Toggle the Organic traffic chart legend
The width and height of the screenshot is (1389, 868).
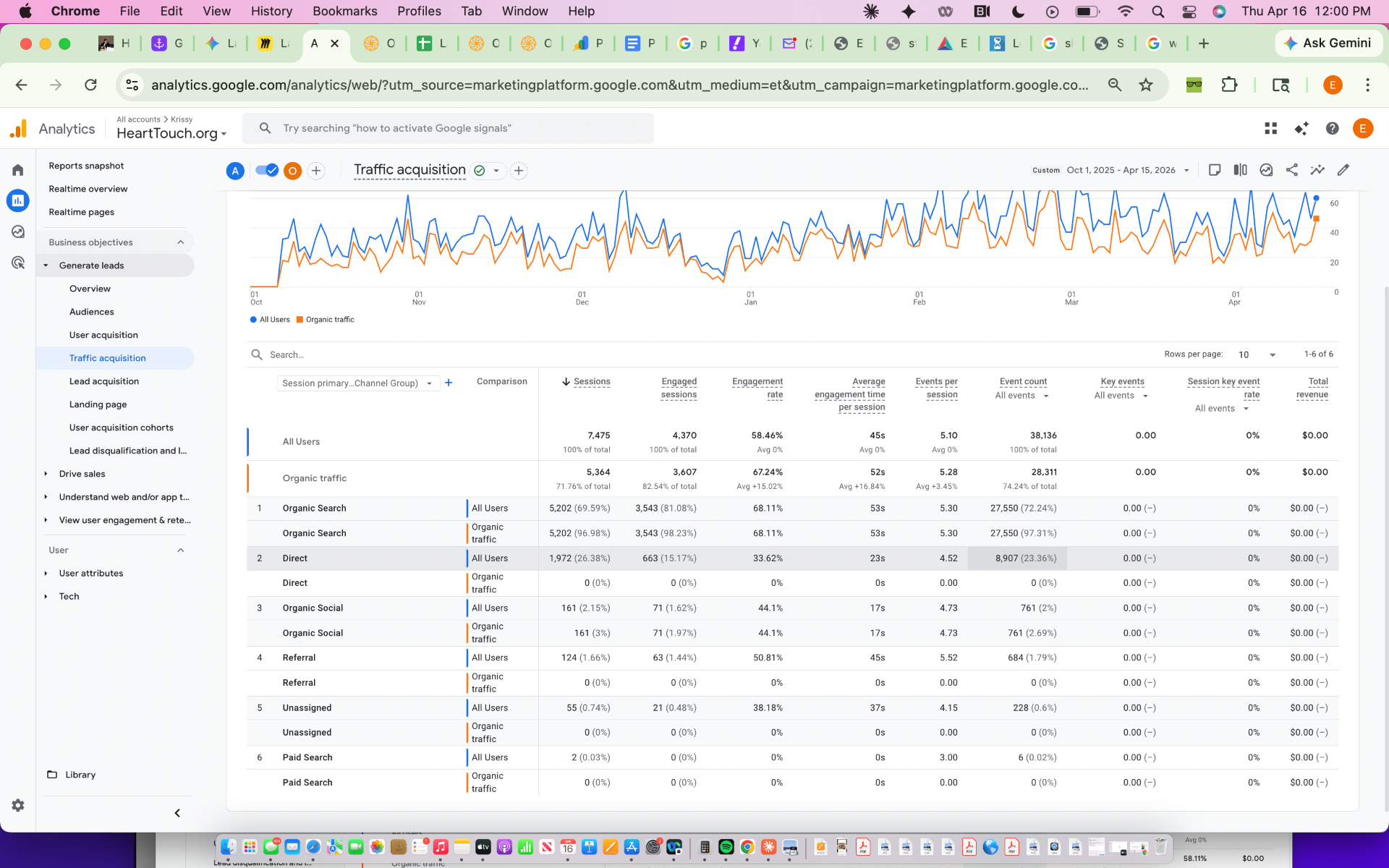click(325, 320)
